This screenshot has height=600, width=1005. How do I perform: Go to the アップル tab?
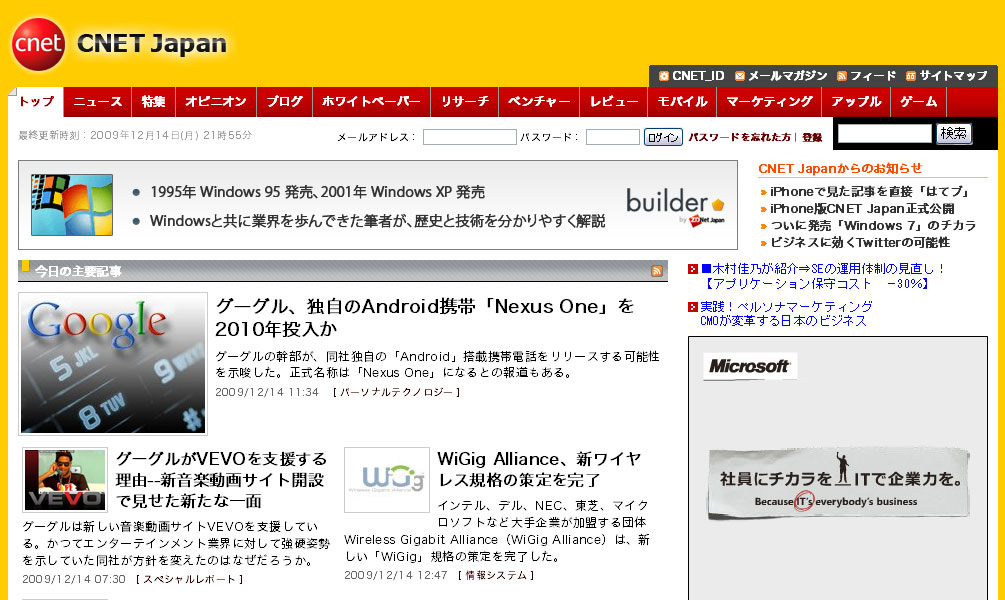click(x=856, y=102)
